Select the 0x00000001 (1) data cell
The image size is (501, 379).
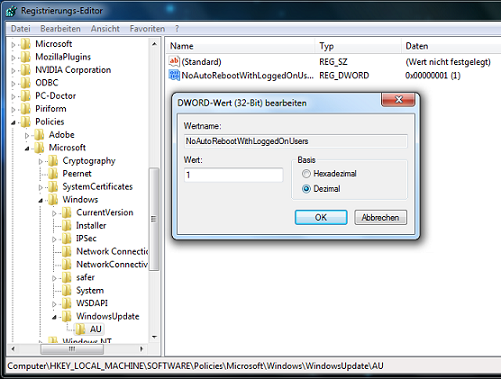433,76
